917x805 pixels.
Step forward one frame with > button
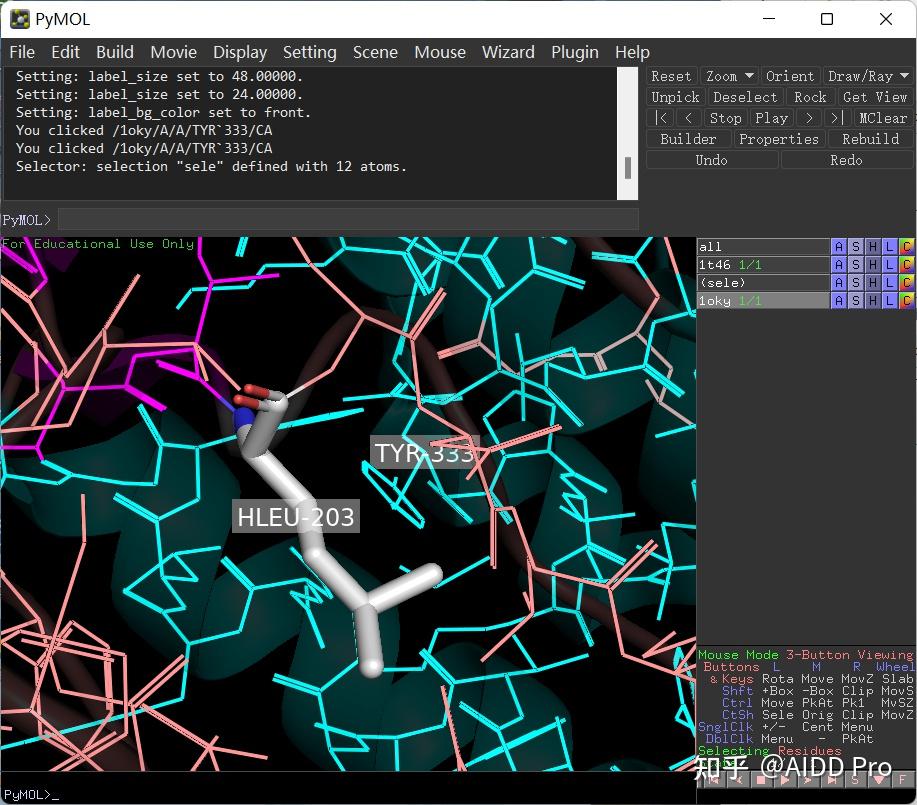pyautogui.click(x=809, y=118)
